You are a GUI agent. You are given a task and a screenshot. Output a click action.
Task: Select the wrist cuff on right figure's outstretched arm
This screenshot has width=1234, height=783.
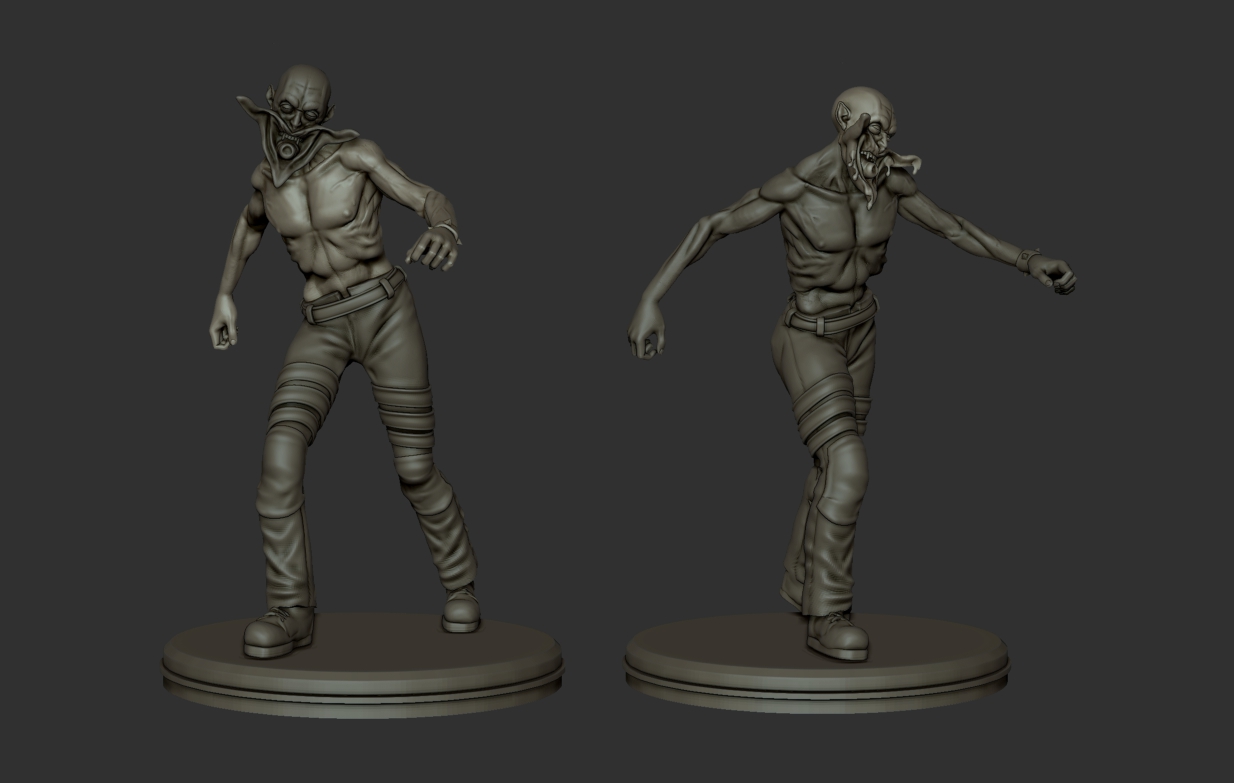tap(1026, 260)
